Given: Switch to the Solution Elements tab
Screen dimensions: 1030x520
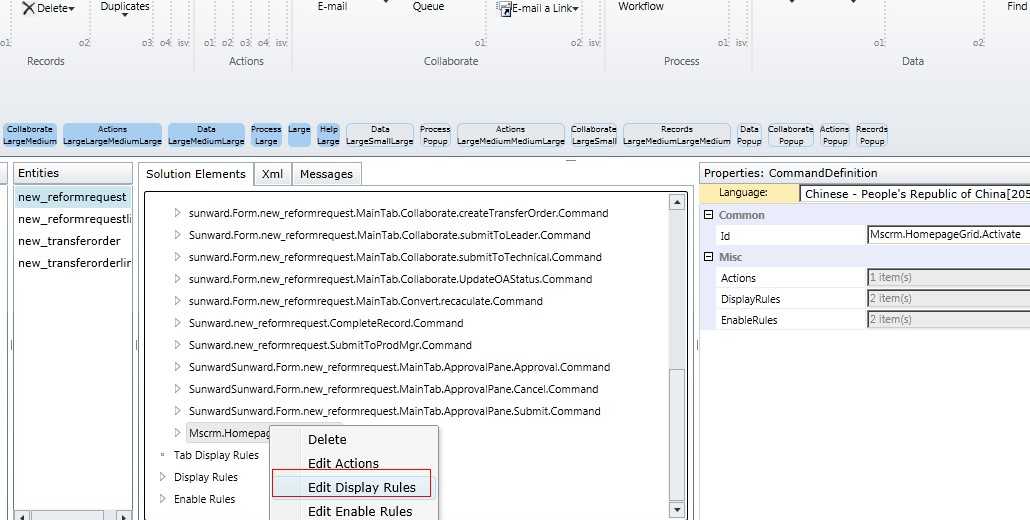Looking at the screenshot, I should point(196,174).
